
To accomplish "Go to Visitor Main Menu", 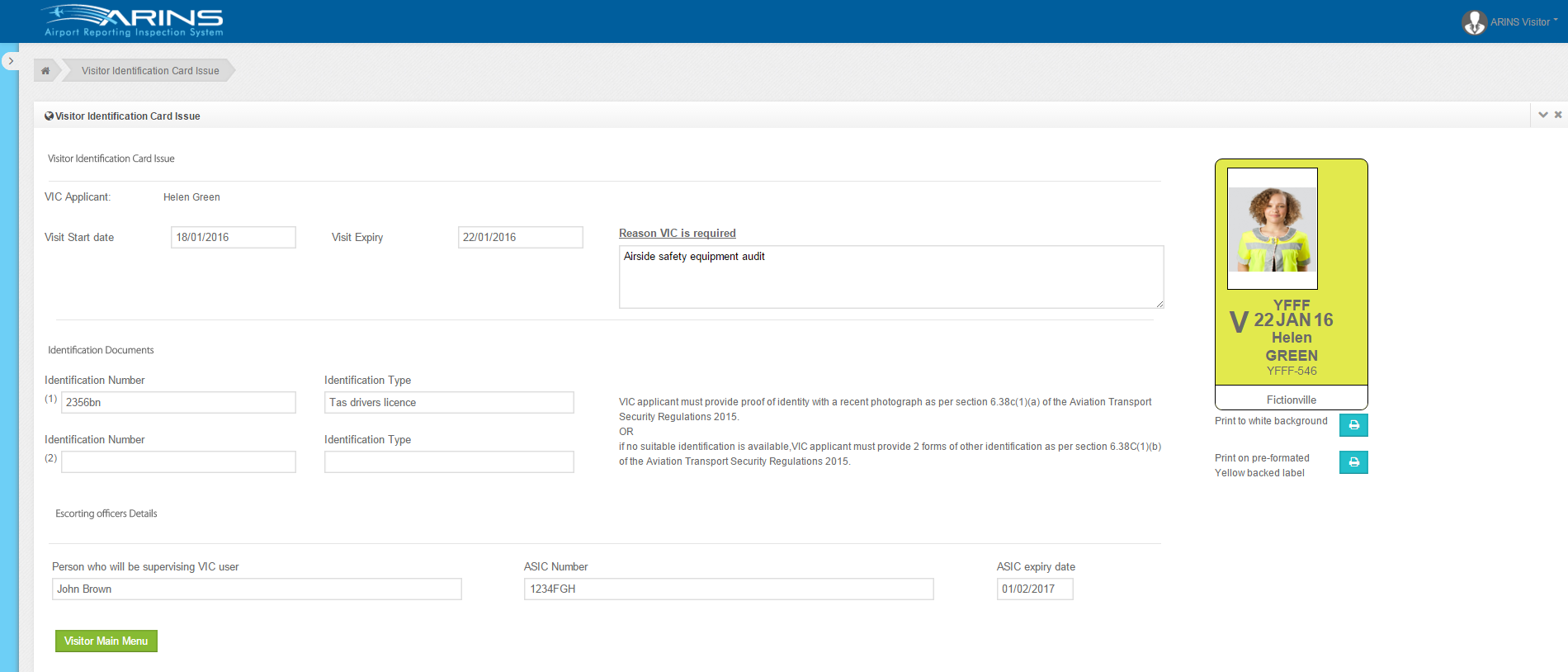I will 106,641.
